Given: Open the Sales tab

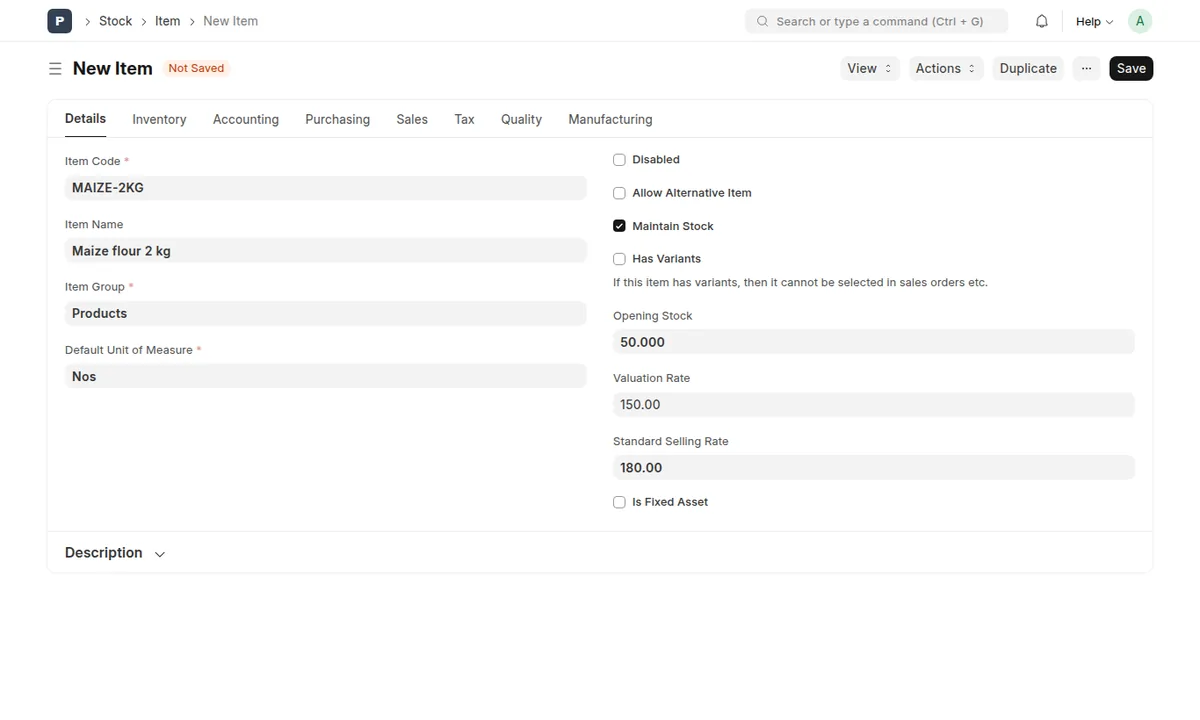Looking at the screenshot, I should point(412,119).
